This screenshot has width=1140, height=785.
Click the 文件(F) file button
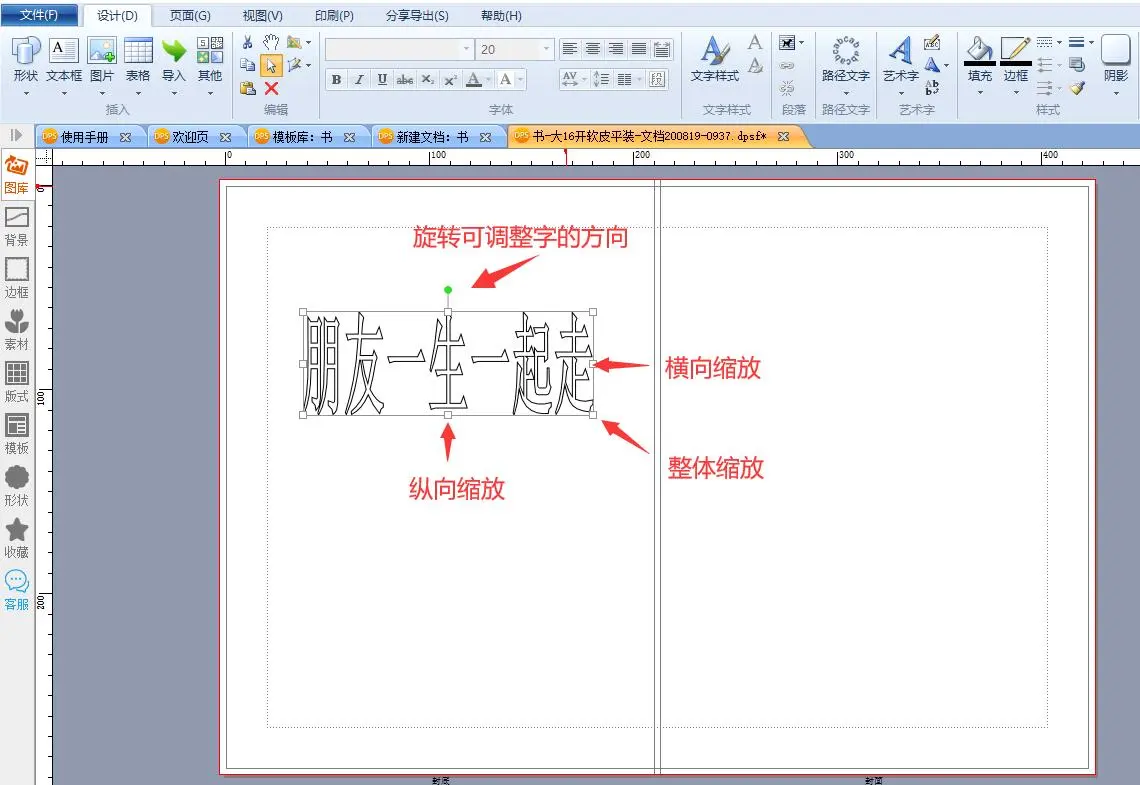pos(39,15)
